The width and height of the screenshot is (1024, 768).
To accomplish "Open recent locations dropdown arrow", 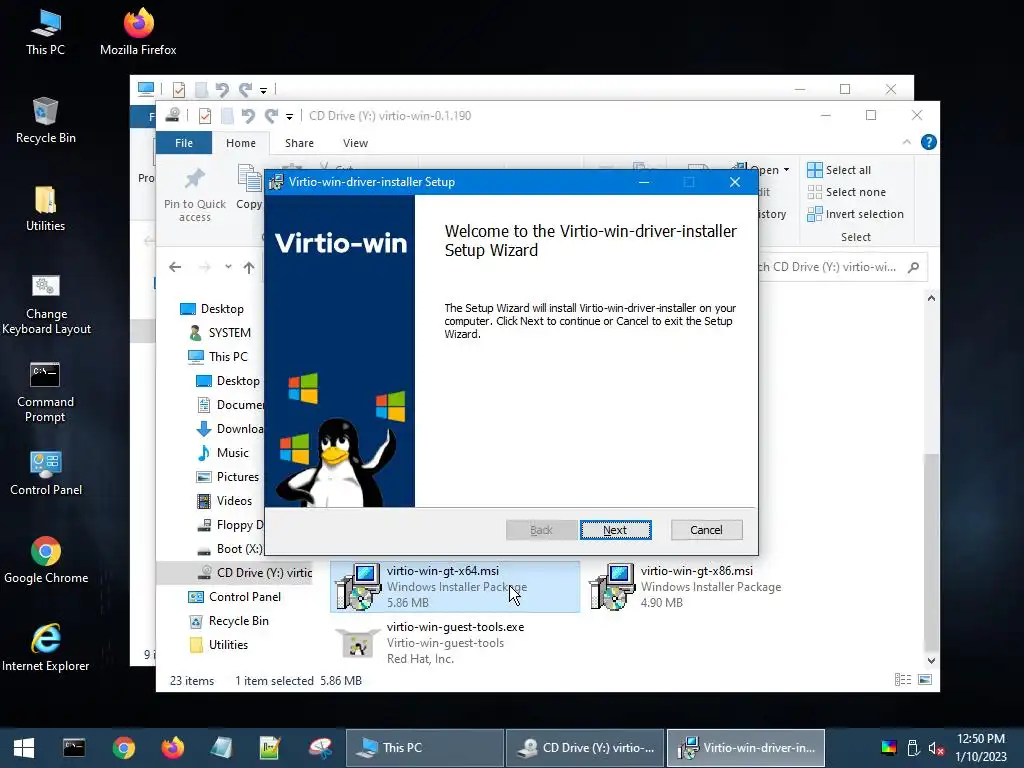I will 228,267.
